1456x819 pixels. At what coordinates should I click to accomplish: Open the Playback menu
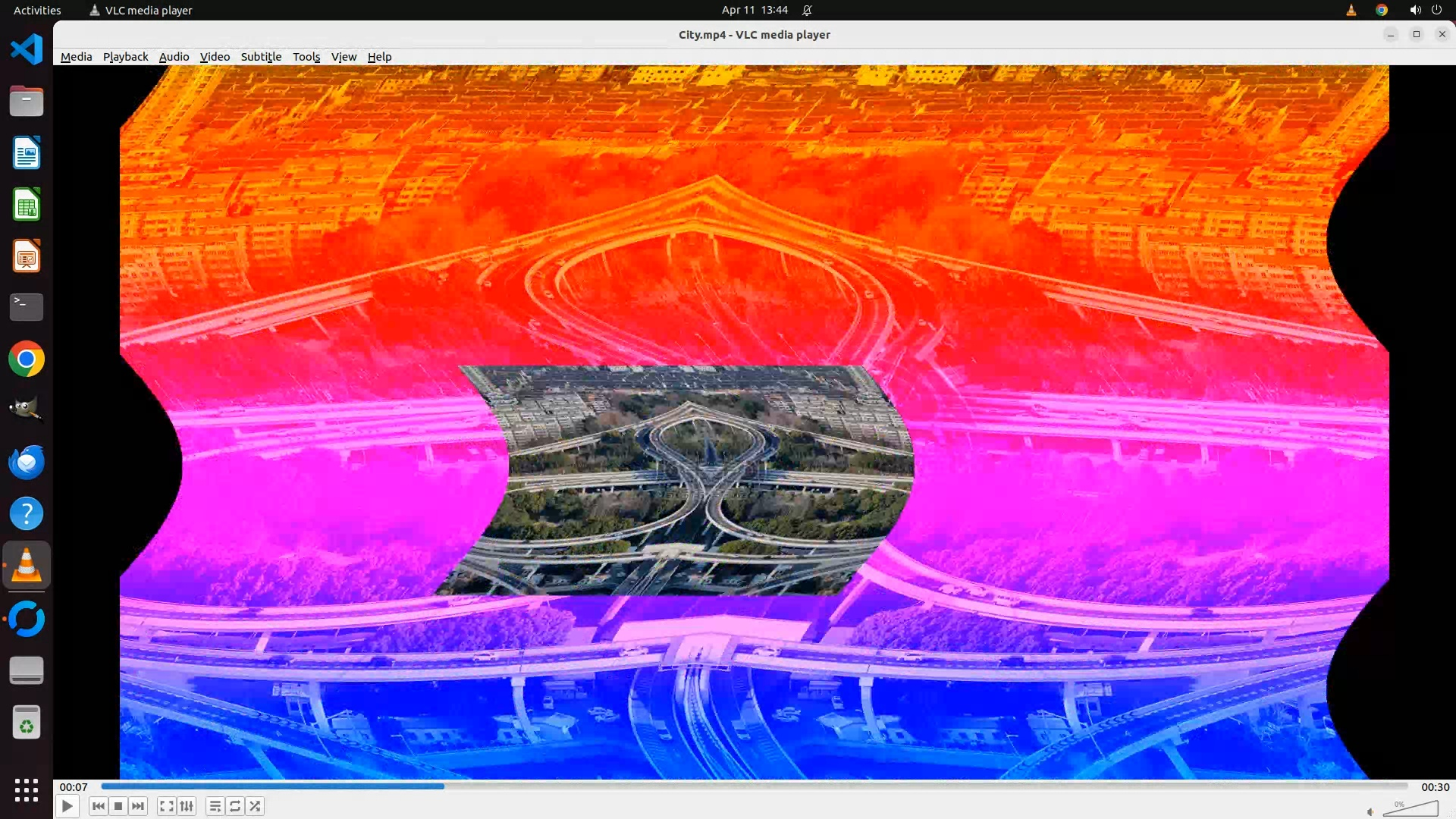coord(125,57)
